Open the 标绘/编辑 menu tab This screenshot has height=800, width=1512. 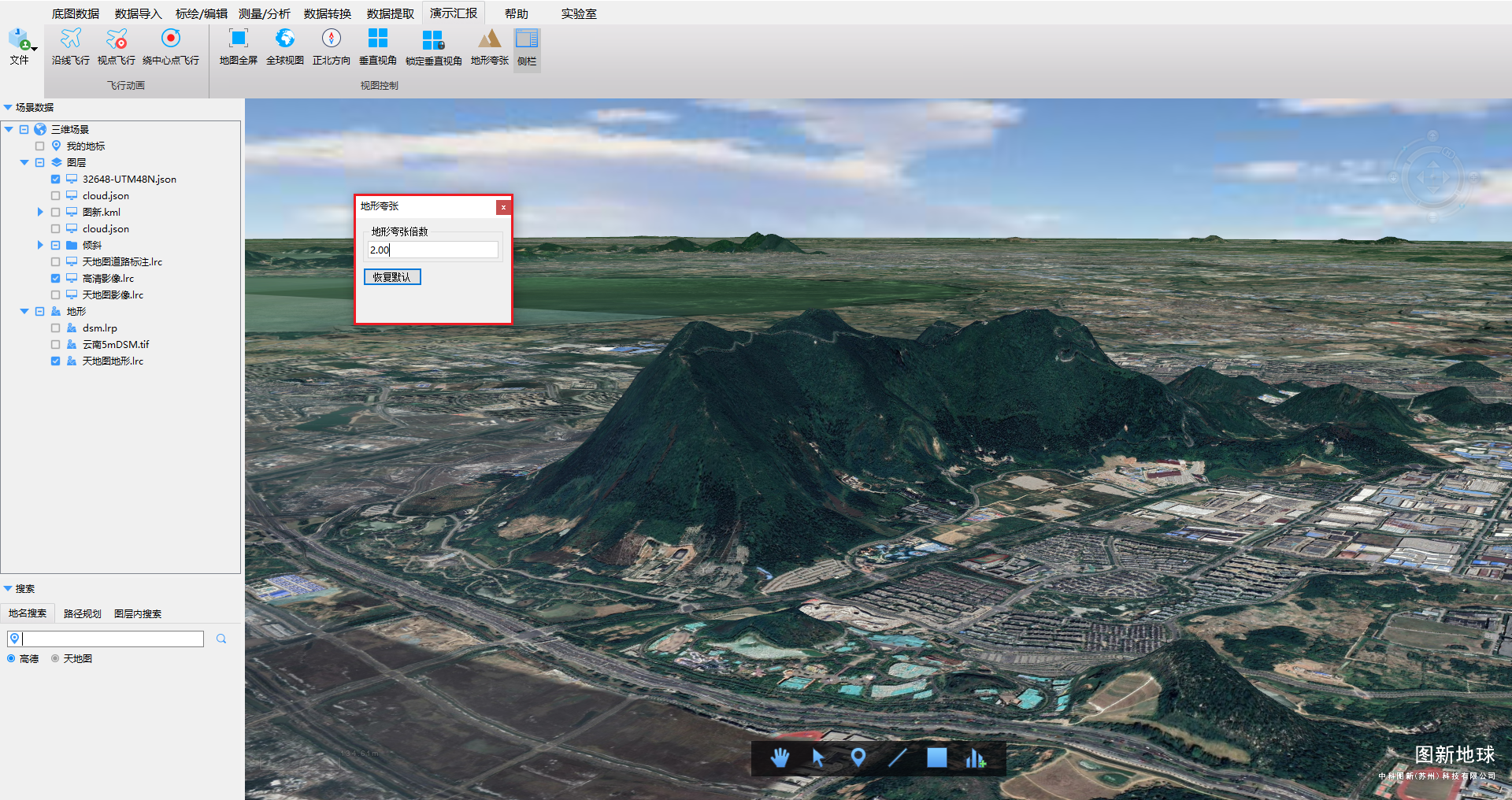202,13
